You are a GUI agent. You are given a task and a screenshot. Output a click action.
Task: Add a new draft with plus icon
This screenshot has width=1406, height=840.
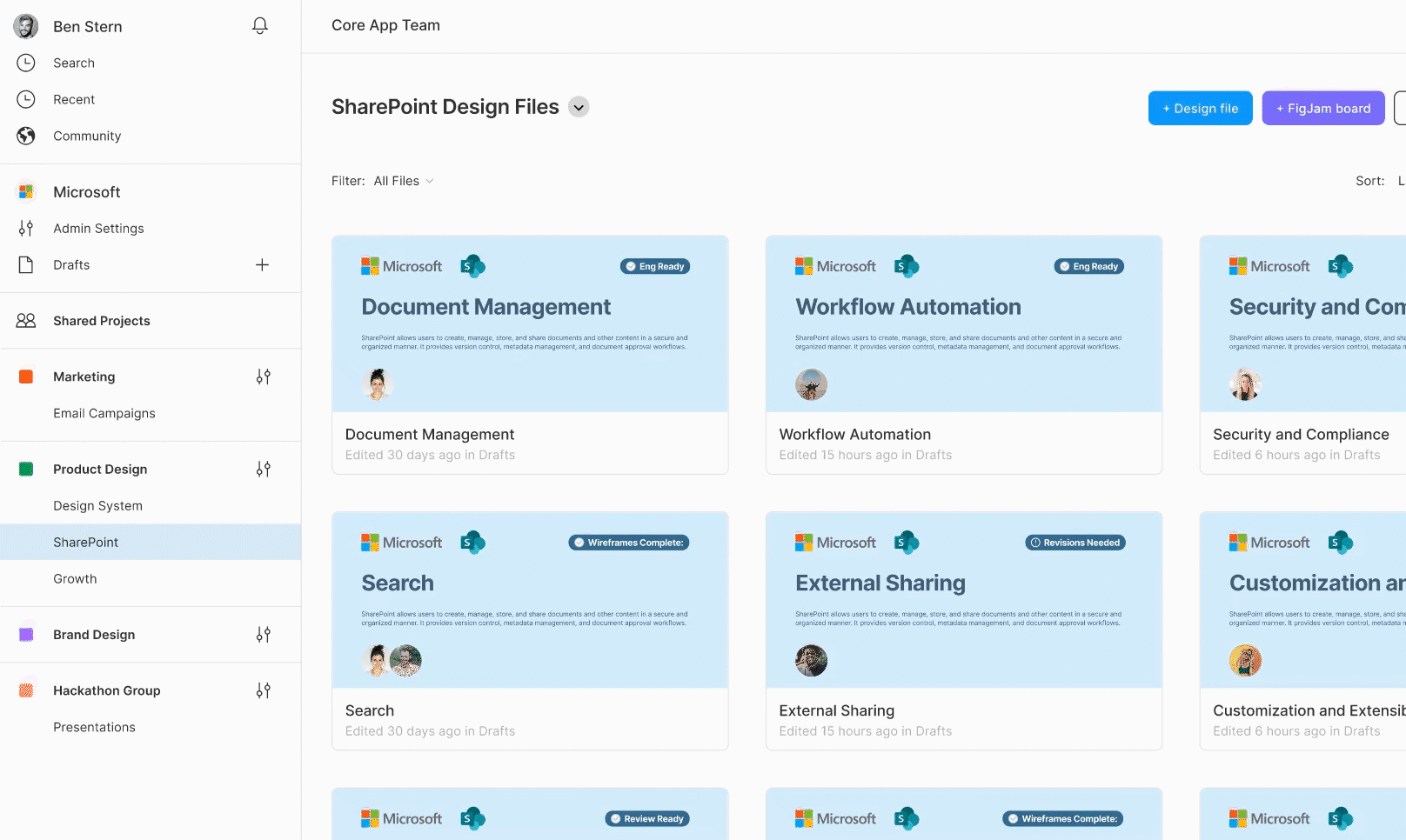pos(262,264)
